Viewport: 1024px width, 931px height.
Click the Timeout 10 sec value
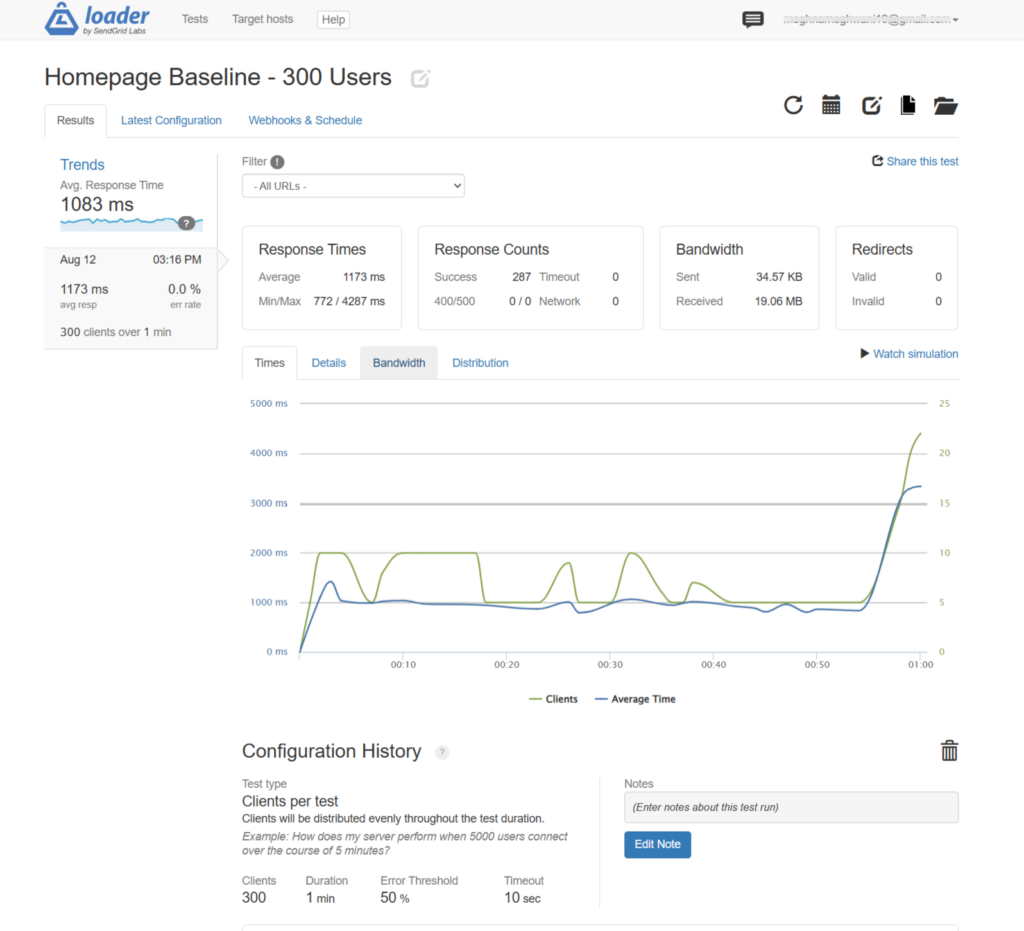click(x=522, y=898)
